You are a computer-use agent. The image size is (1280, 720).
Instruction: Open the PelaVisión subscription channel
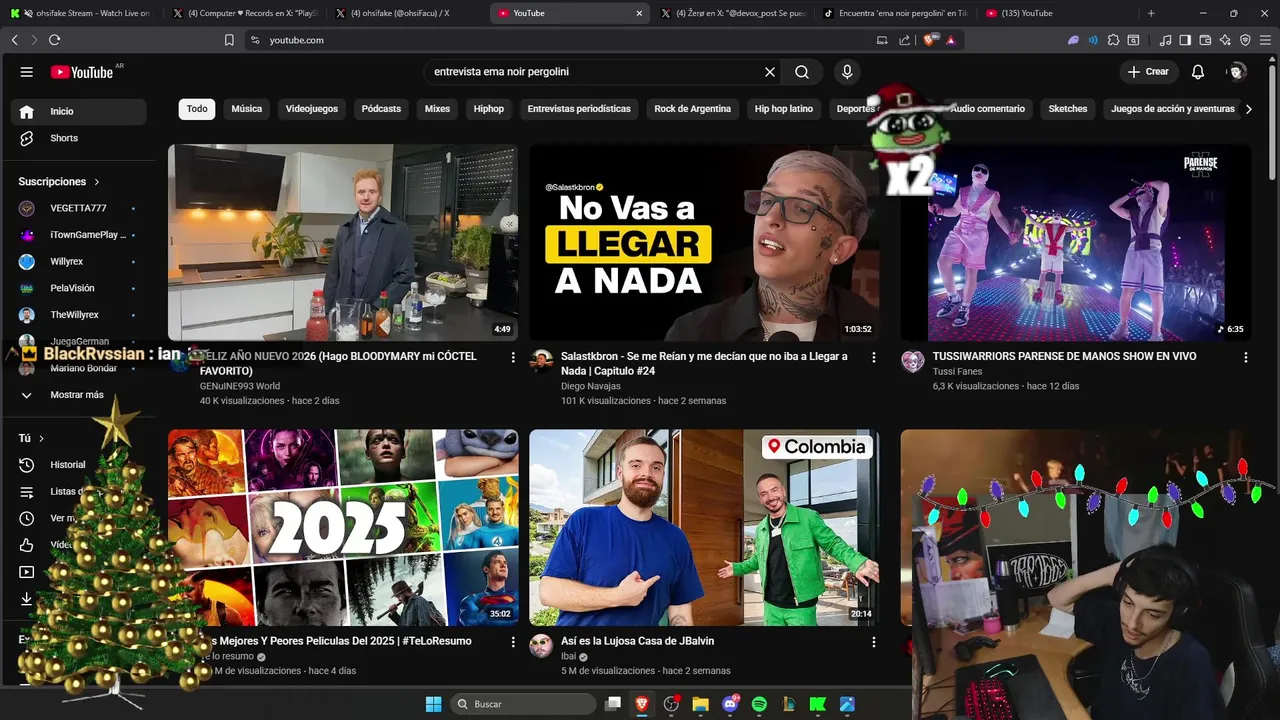(78, 288)
